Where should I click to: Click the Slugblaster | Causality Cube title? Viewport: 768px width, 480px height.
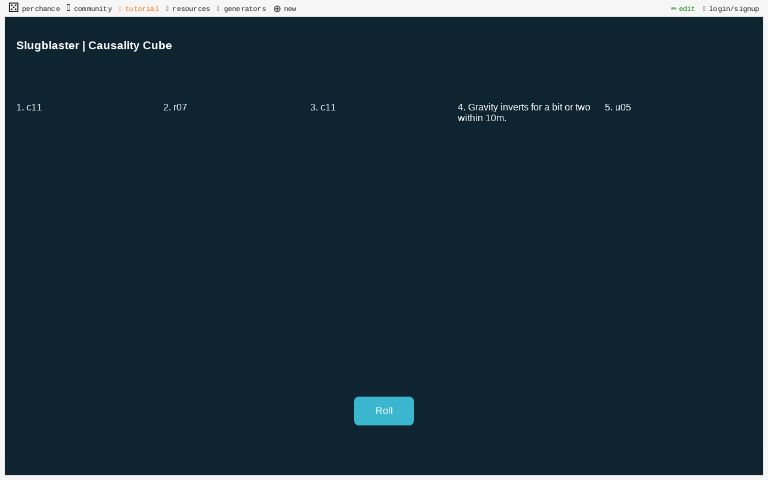pyautogui.click(x=94, y=45)
